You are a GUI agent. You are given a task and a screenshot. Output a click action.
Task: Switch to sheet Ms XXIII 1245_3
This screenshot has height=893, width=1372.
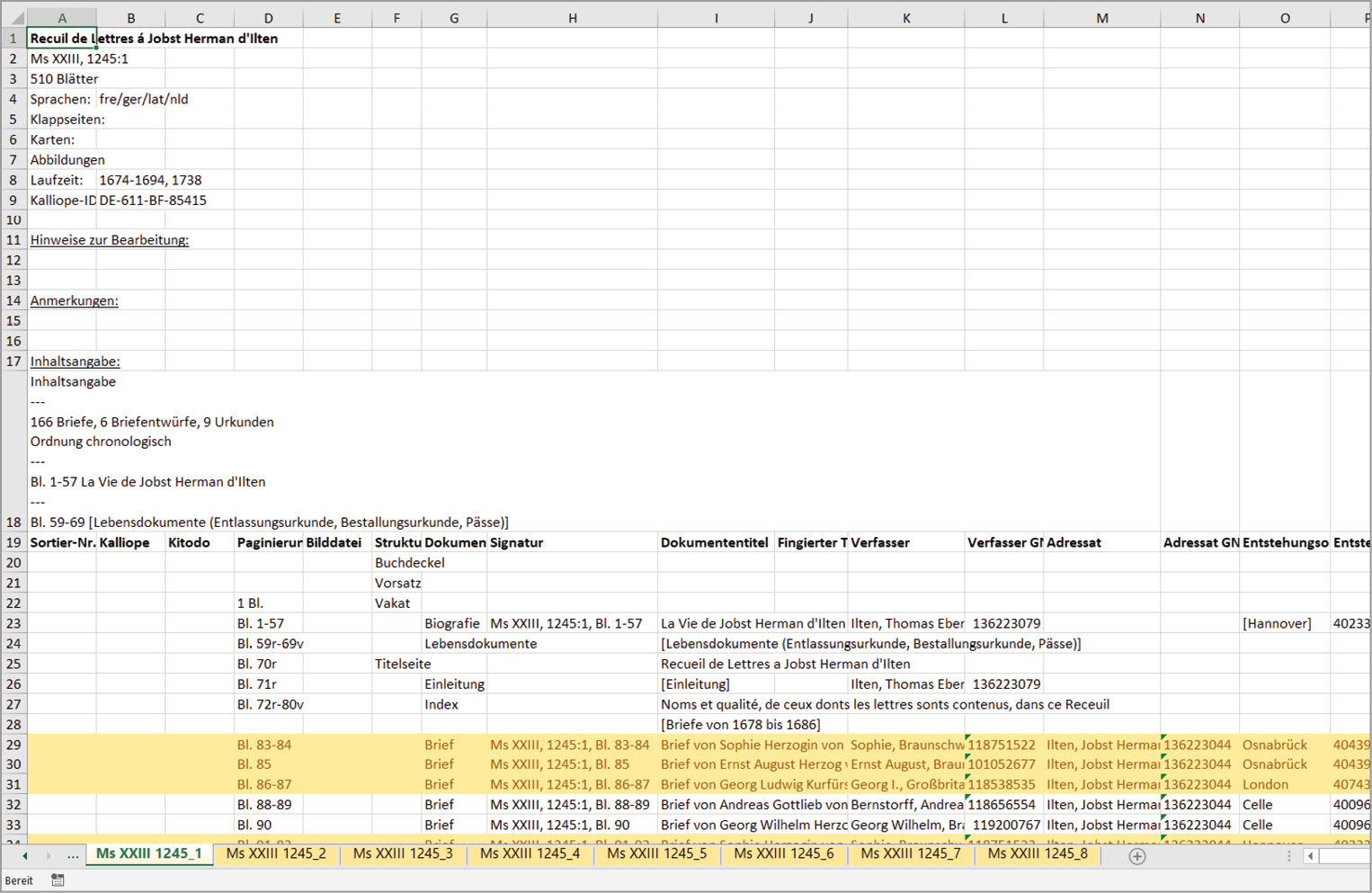coord(403,853)
